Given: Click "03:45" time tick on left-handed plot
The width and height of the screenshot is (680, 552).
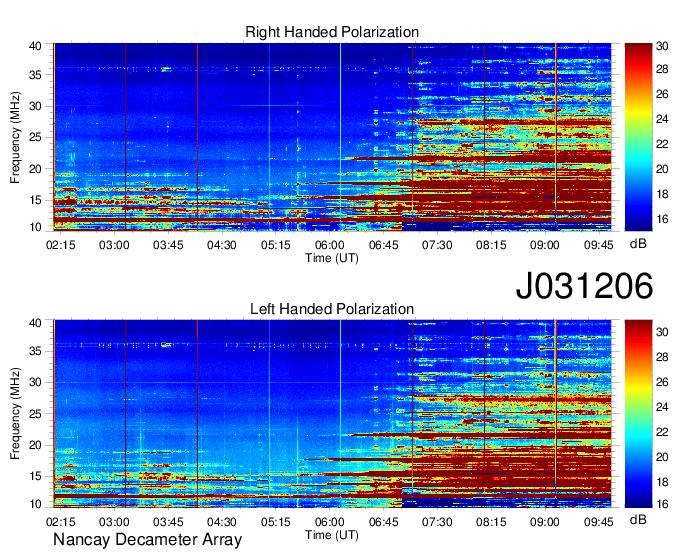Looking at the screenshot, I should click(x=168, y=522).
